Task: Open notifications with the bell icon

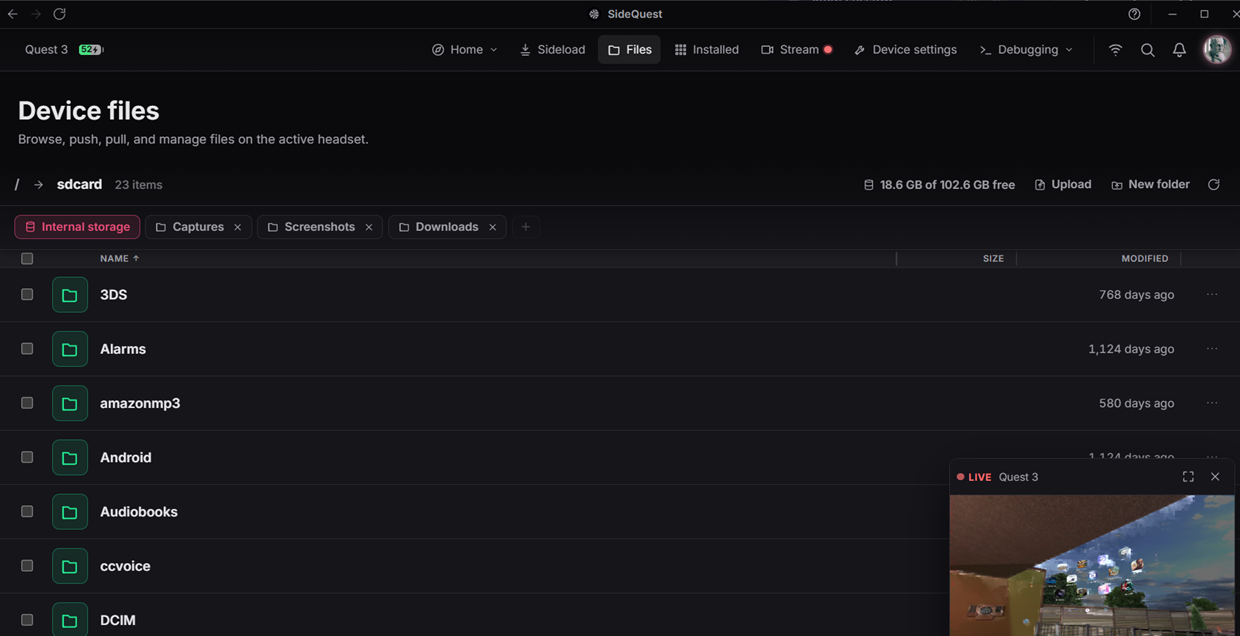Action: (x=1180, y=50)
